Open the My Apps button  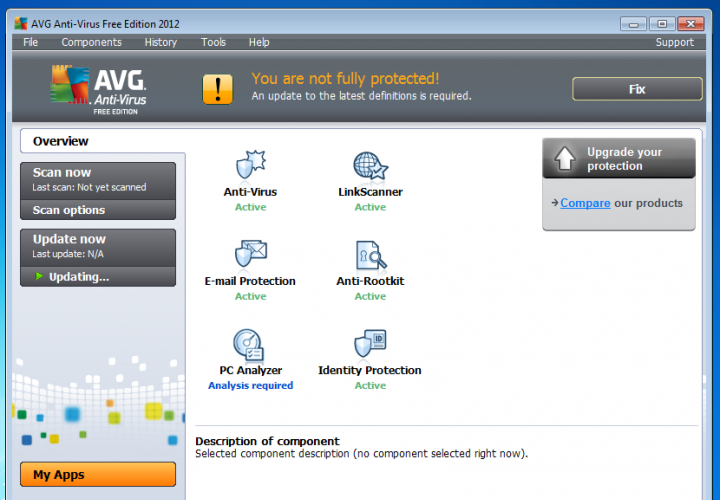pyautogui.click(x=98, y=474)
